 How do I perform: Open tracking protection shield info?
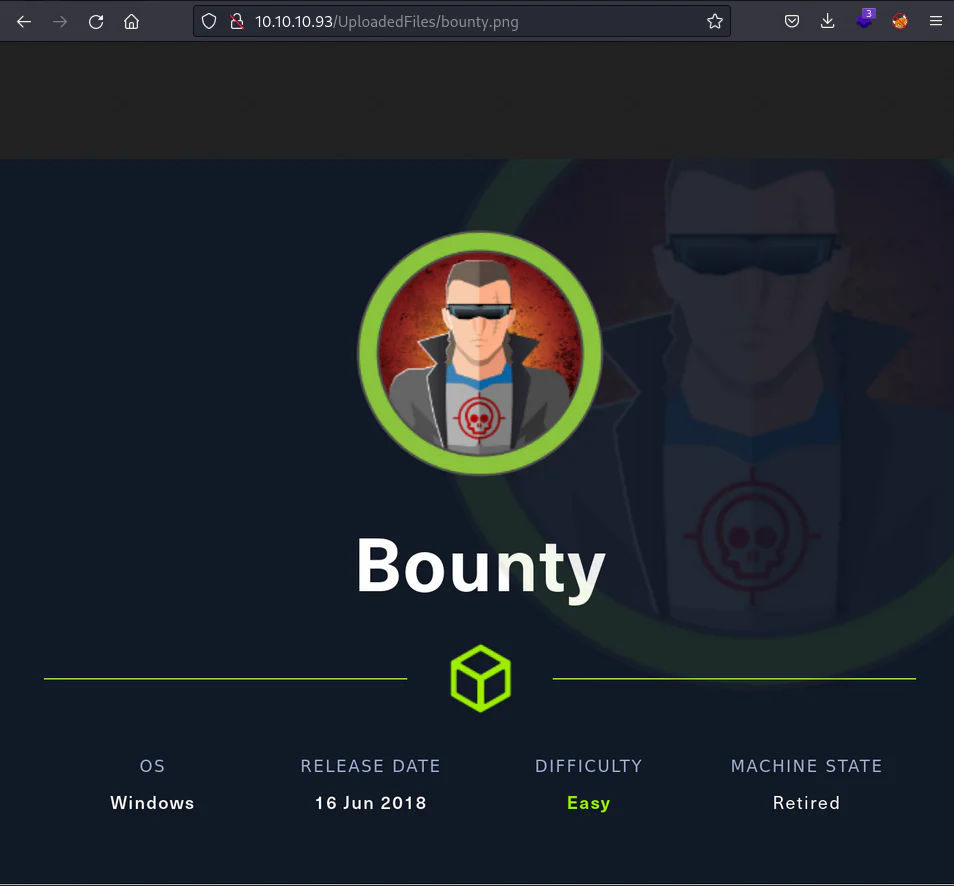coord(209,22)
